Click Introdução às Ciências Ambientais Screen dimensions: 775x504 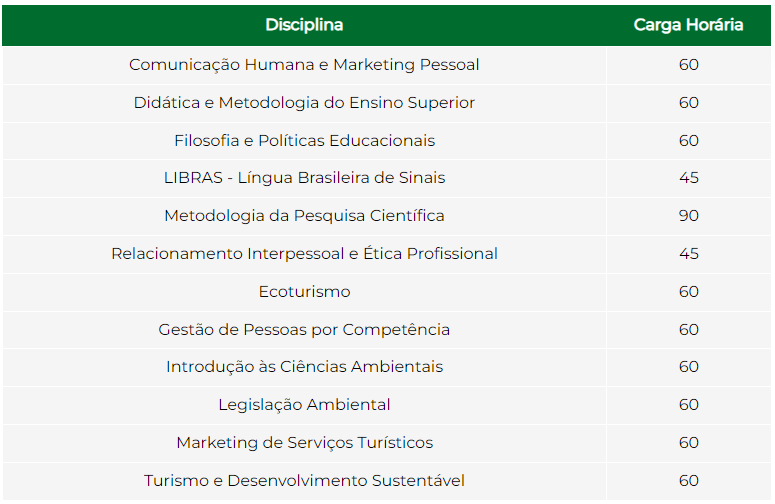(x=304, y=367)
